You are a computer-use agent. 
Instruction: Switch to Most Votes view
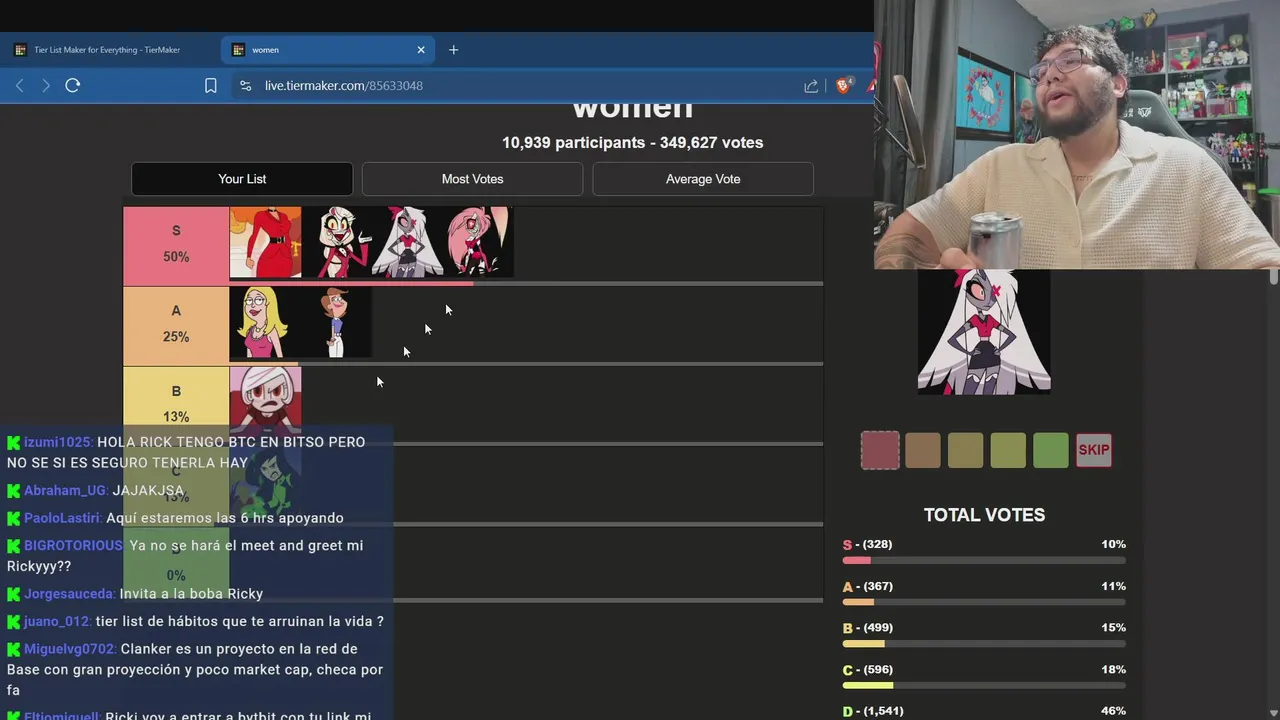(x=472, y=179)
